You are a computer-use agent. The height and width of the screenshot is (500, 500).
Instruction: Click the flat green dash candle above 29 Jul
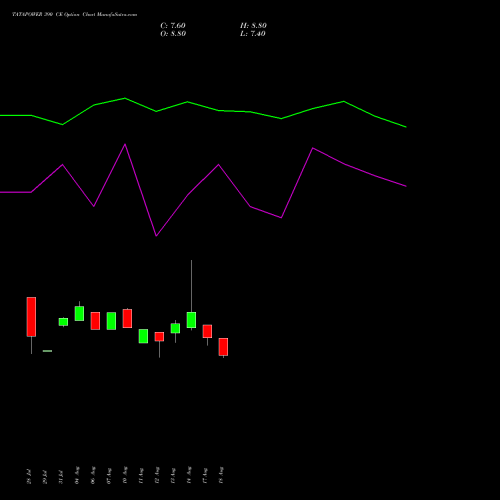pyautogui.click(x=47, y=351)
